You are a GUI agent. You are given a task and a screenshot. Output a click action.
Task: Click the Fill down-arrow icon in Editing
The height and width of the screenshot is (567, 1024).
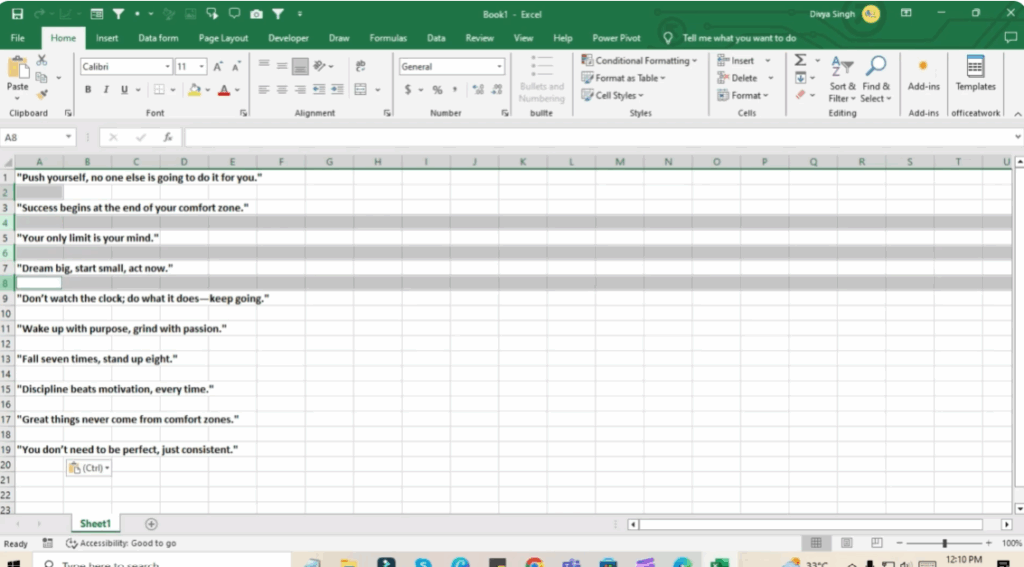tap(801, 78)
